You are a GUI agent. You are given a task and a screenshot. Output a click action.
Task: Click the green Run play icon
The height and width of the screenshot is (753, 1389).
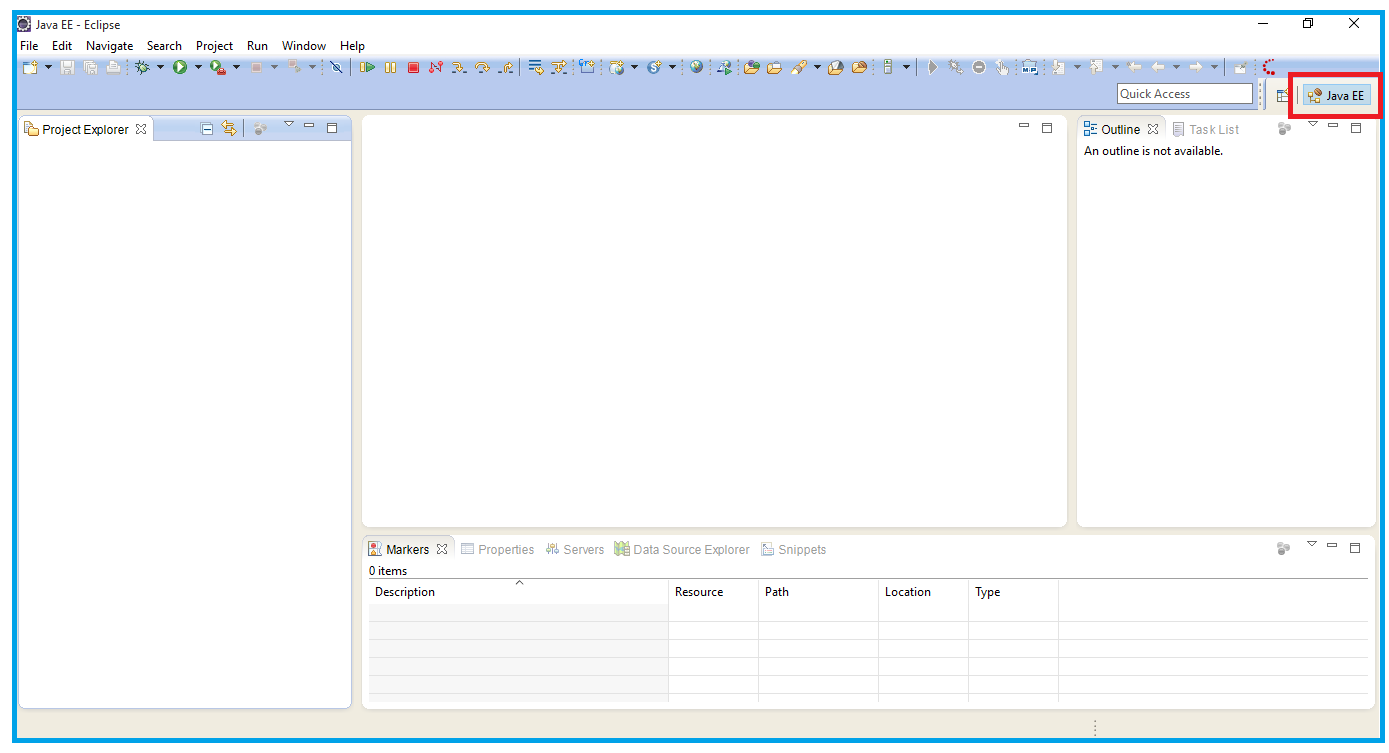[180, 67]
